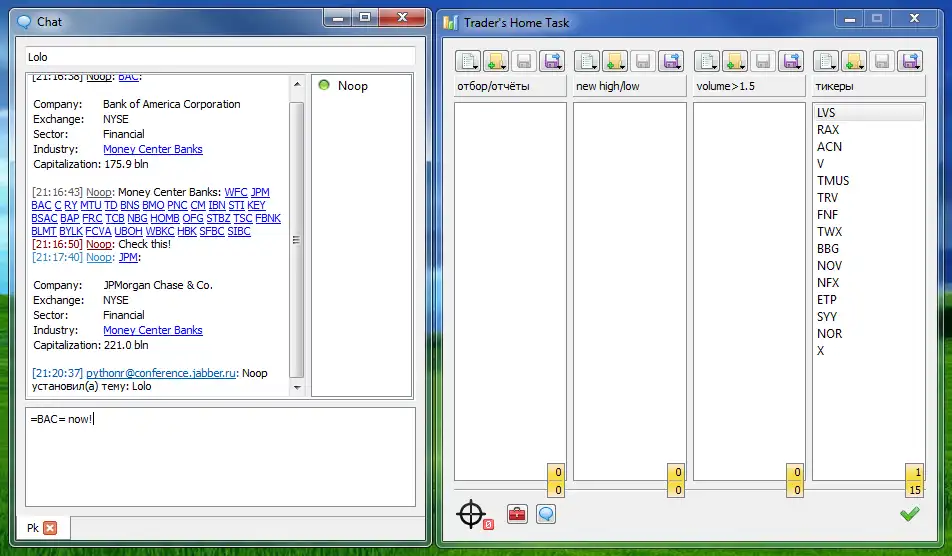Screen dimensions: 952x556
Task: Click Money Center Banks link under Bank of America
Action: point(153,149)
